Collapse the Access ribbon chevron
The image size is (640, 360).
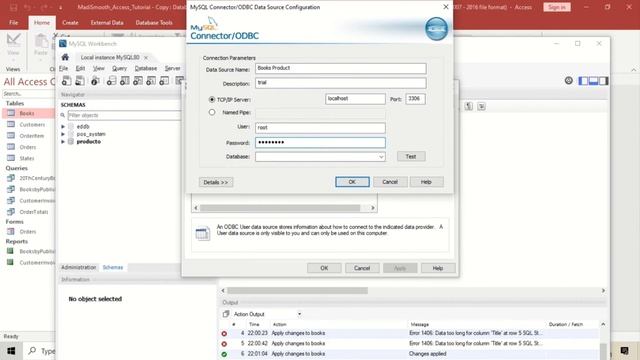[633, 70]
